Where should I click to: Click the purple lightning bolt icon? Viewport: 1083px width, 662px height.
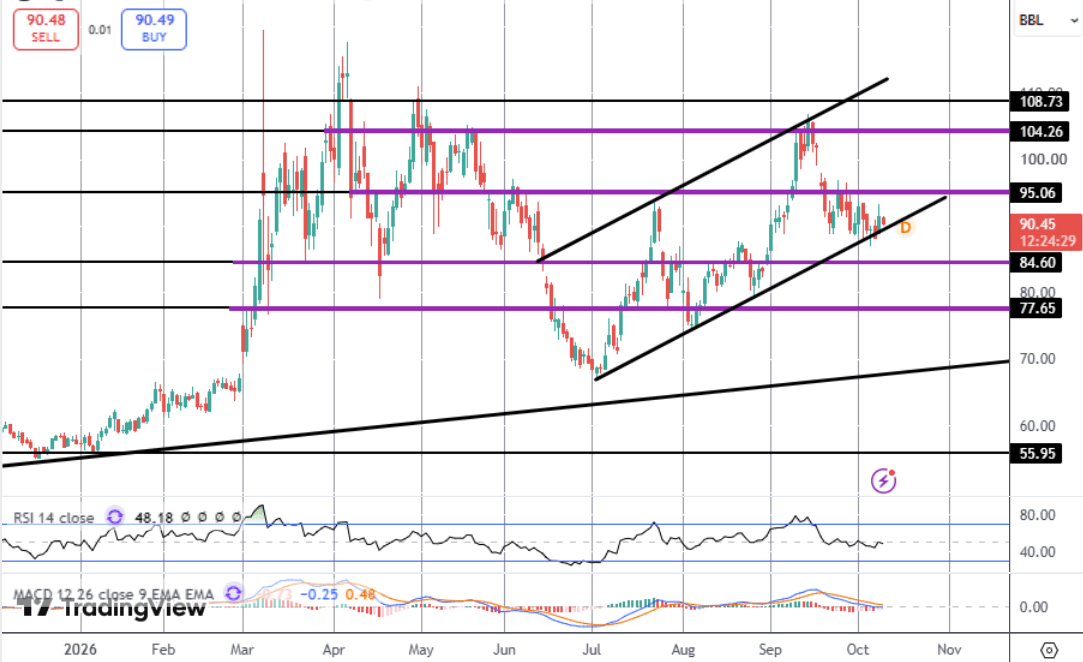tap(883, 480)
